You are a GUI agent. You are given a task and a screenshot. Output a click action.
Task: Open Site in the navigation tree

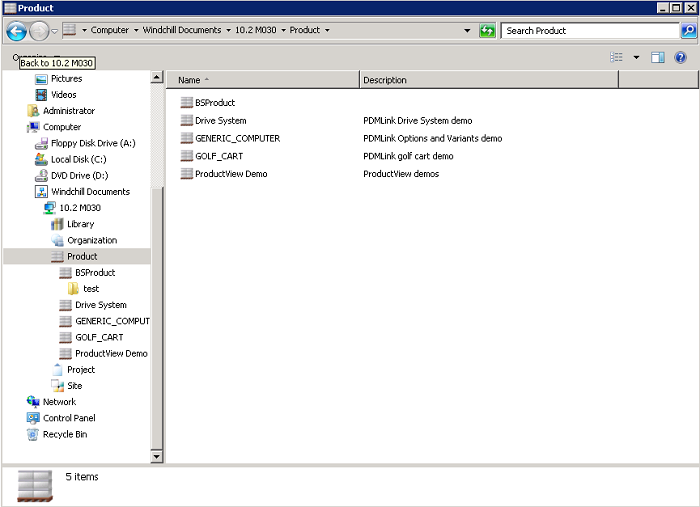[75, 386]
